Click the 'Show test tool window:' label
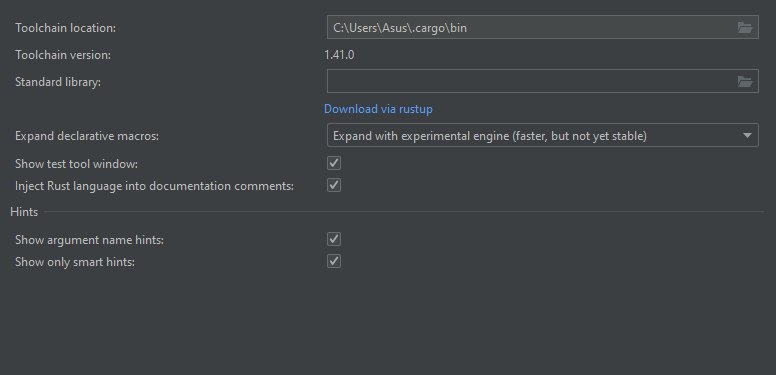 [x=77, y=163]
